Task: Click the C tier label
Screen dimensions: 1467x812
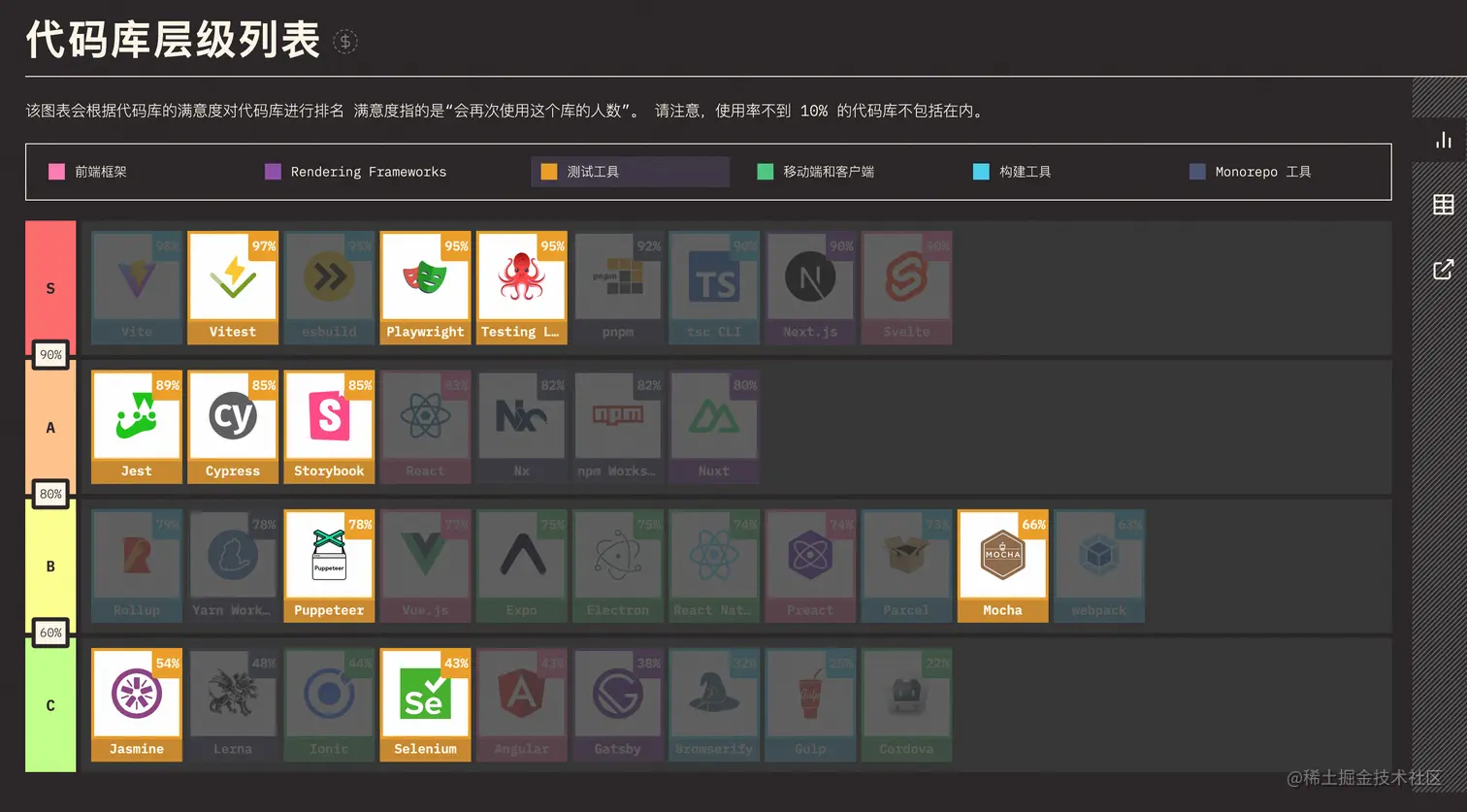Action: coord(50,705)
